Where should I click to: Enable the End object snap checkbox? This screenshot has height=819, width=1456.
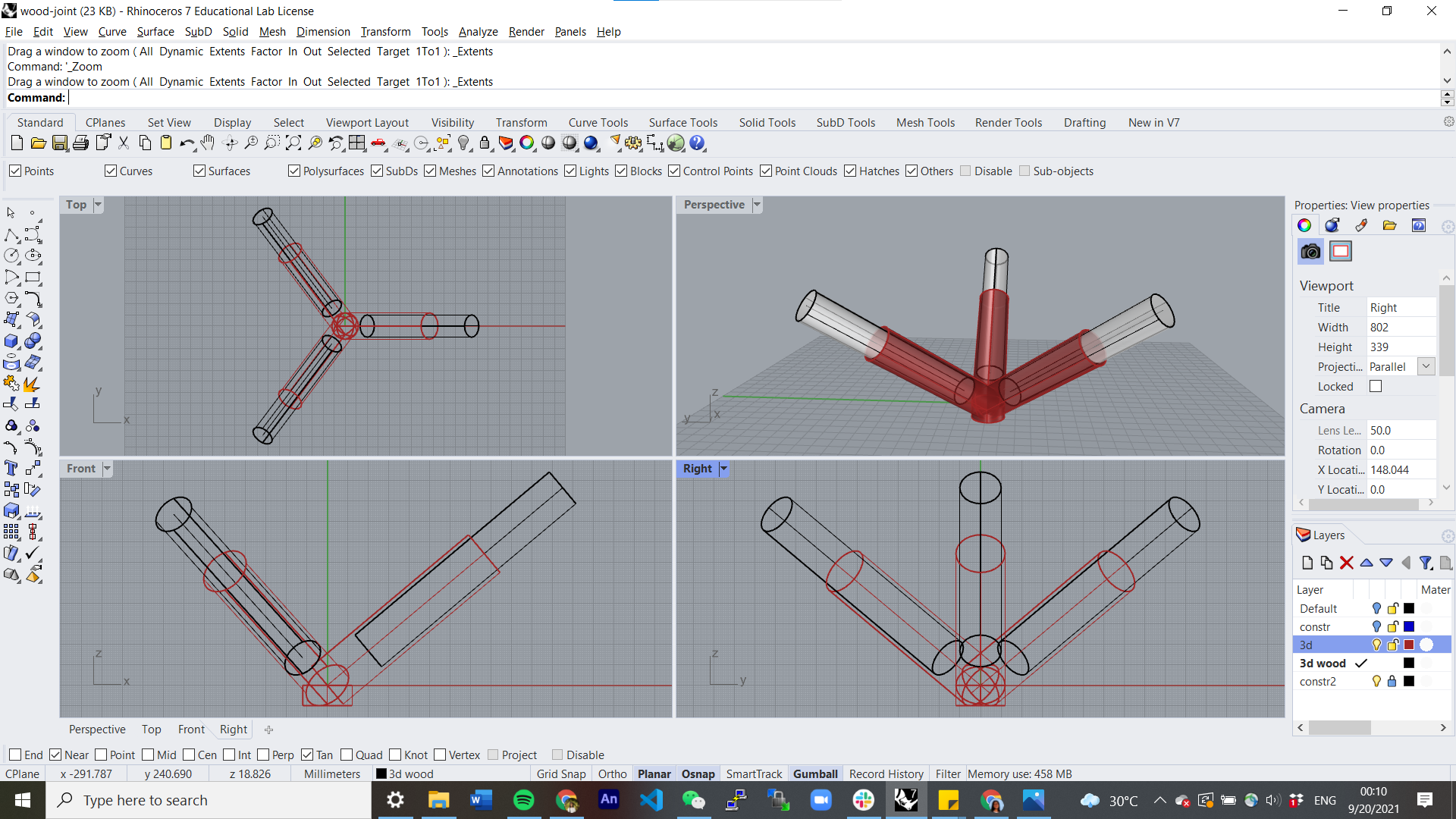click(15, 755)
